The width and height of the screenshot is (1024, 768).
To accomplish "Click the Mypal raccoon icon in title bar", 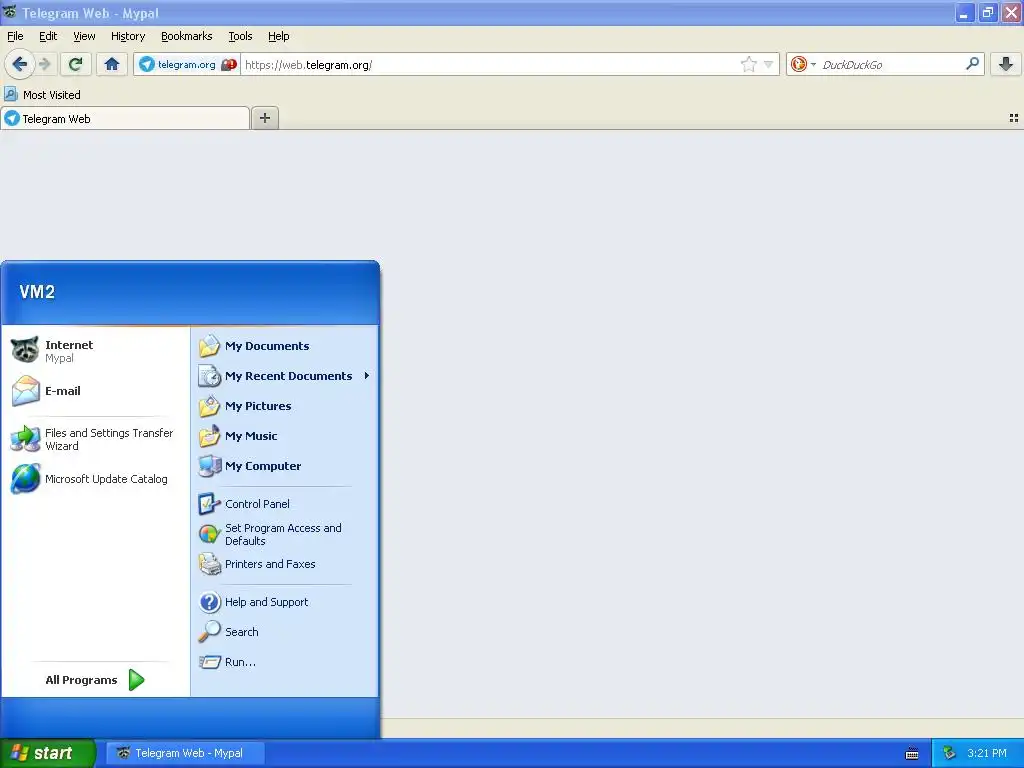I will 9,12.
